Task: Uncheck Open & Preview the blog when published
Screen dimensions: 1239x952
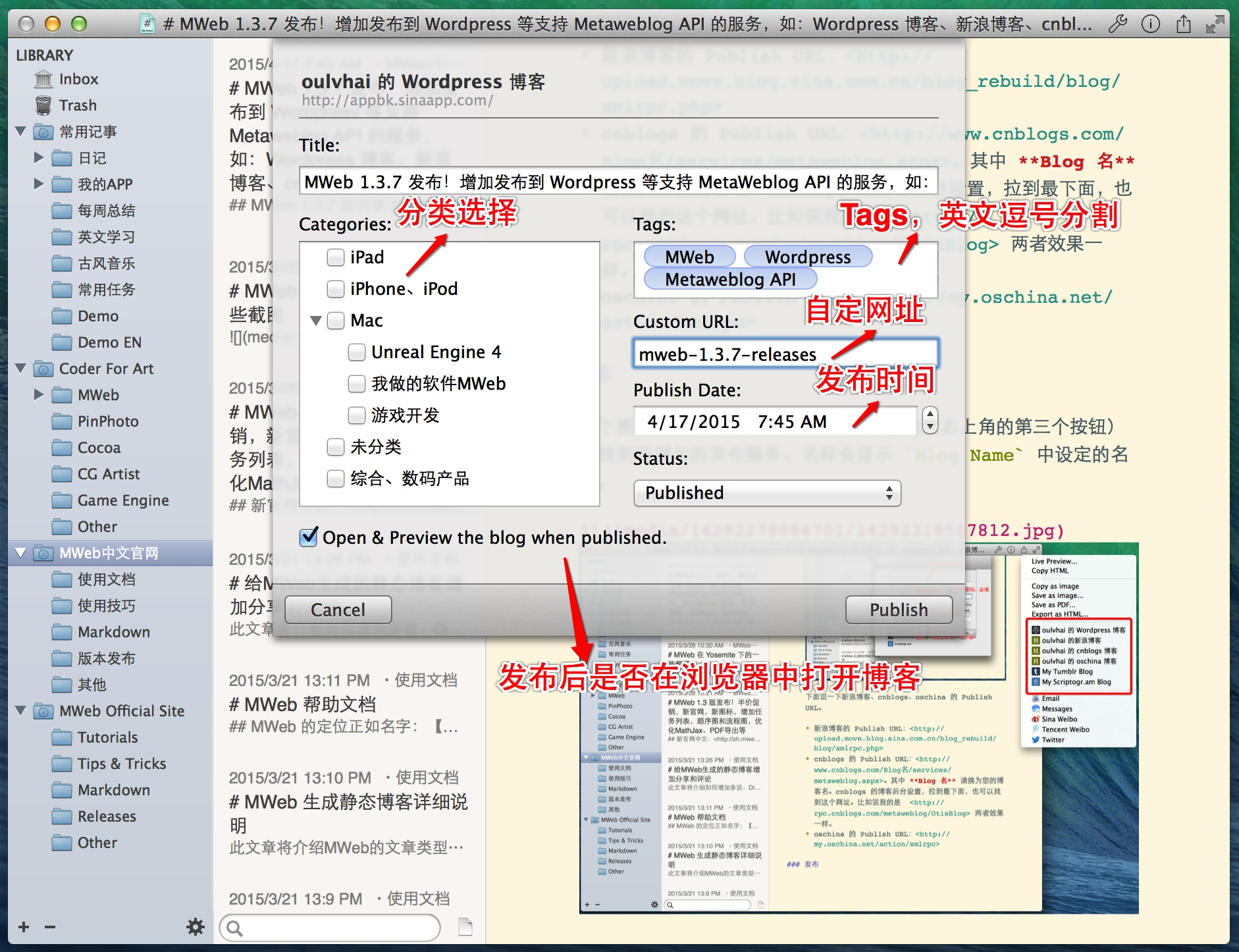Action: (x=308, y=537)
